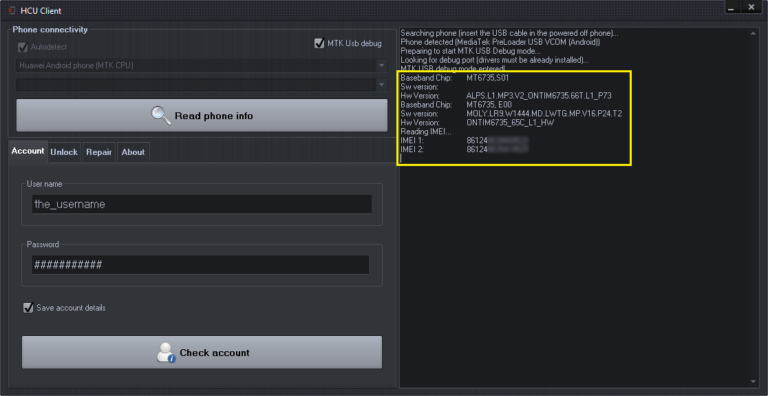Image resolution: width=768 pixels, height=396 pixels.
Task: Click the magnifier icon on Read phone info
Action: tap(161, 116)
